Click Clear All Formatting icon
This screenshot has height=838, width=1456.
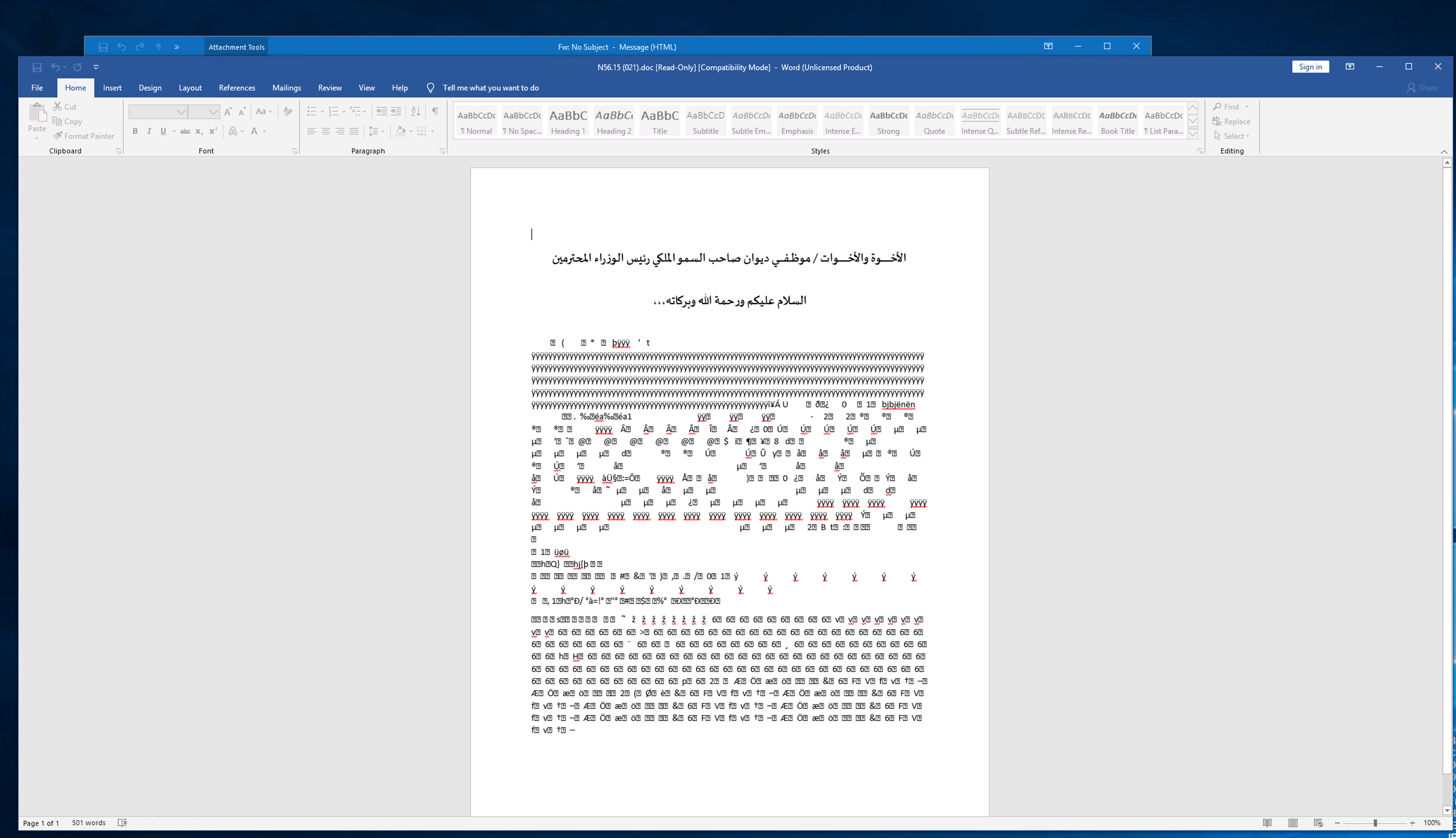click(288, 111)
